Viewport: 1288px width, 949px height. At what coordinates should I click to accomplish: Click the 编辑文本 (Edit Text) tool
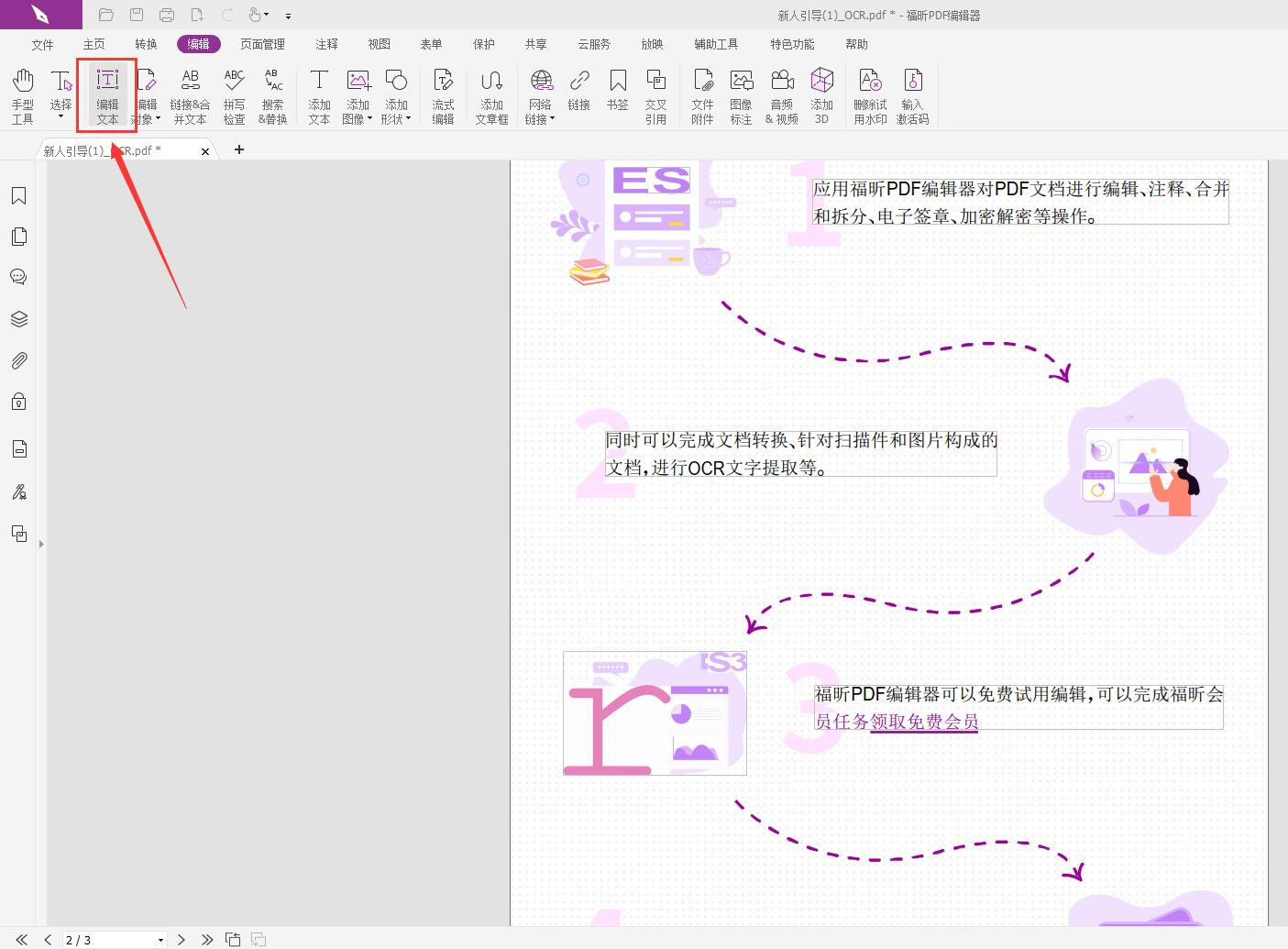point(106,94)
